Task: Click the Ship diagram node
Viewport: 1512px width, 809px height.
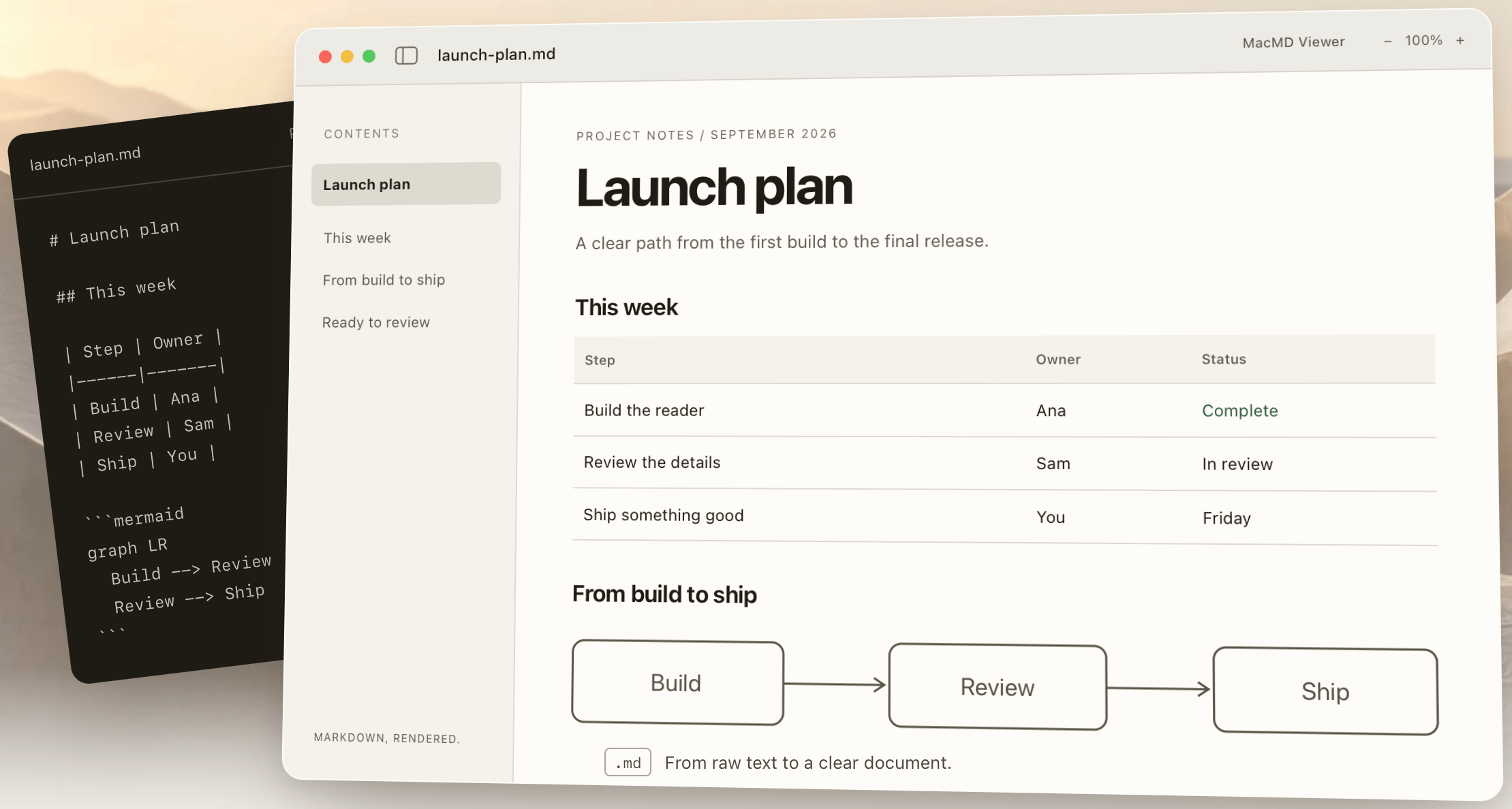Action: click(1325, 691)
